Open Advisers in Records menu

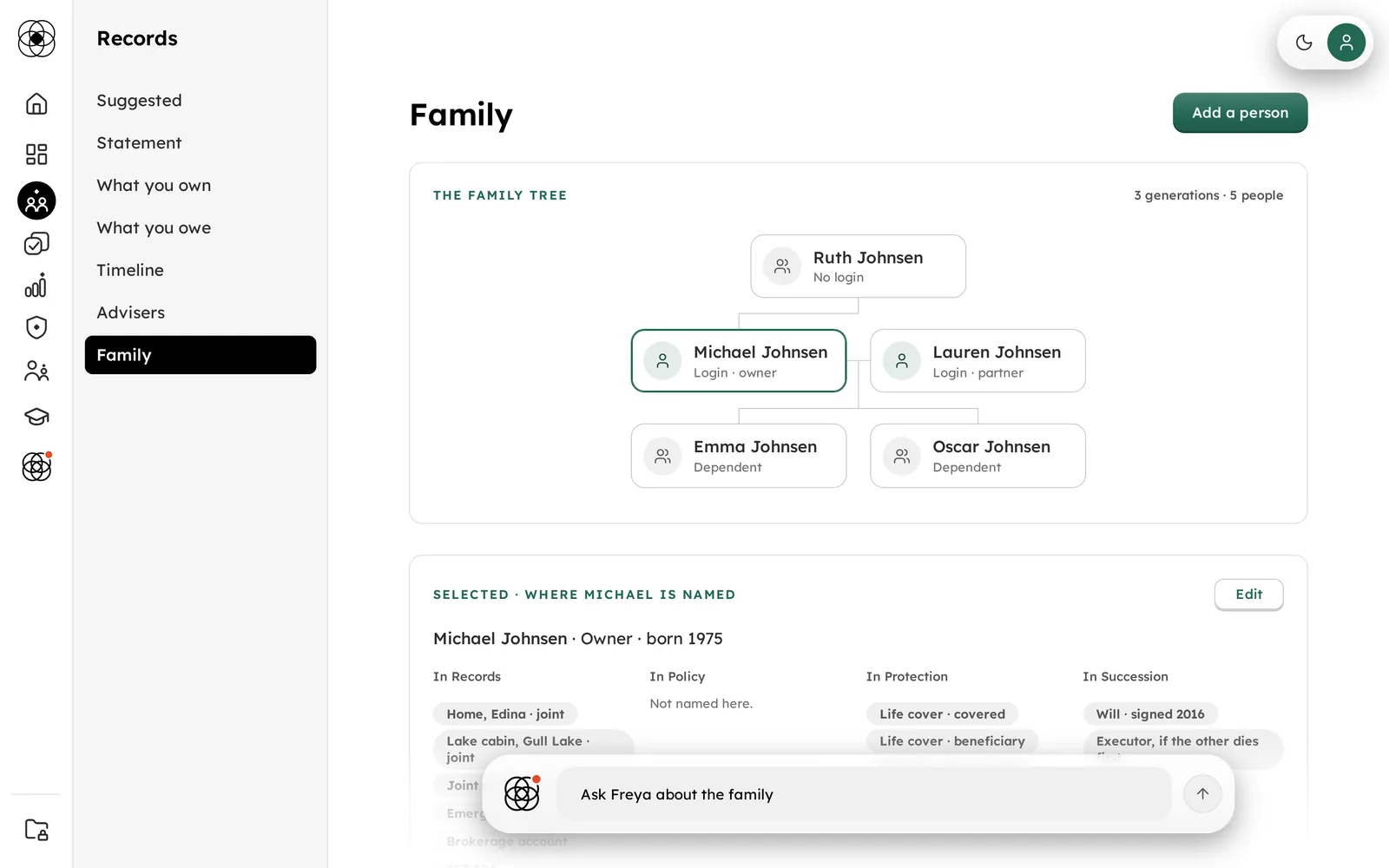[x=201, y=313]
